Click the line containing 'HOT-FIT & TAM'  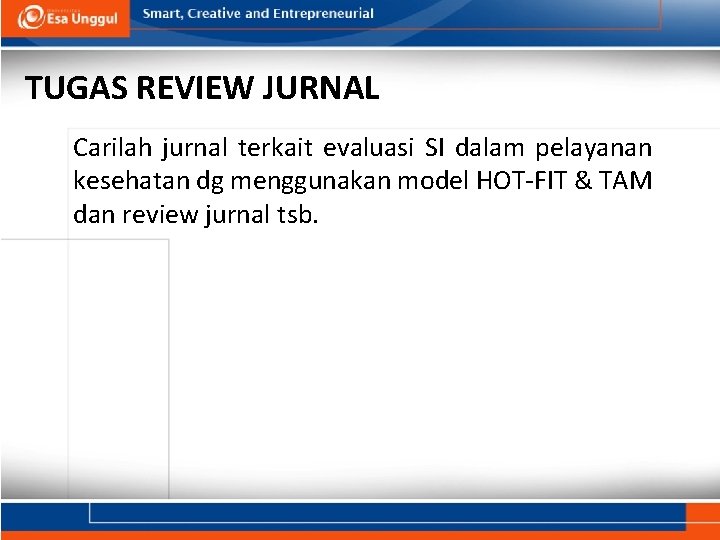362,181
